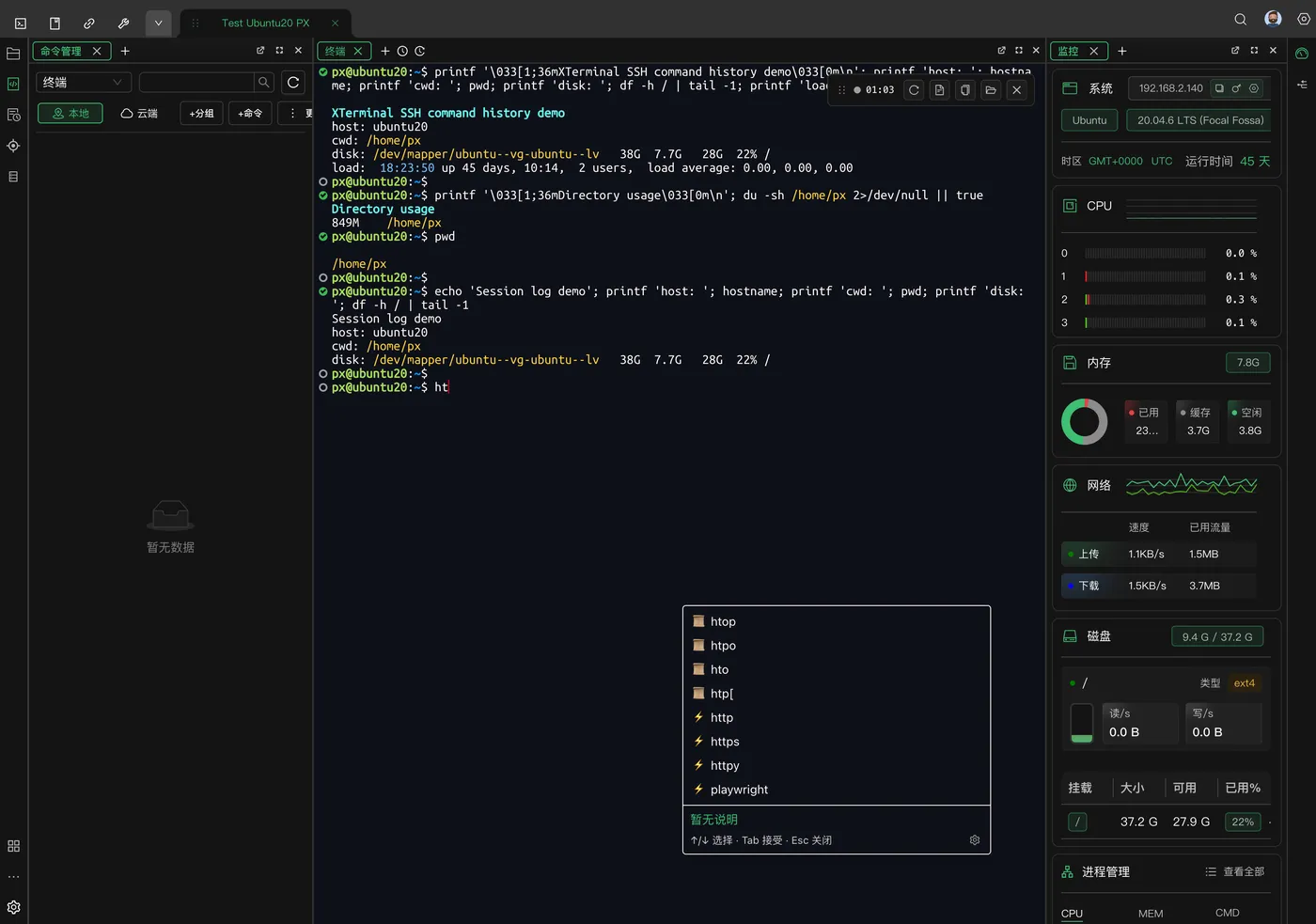Click 查看全部 to view all processes
Image resolution: width=1316 pixels, height=924 pixels.
coord(1234,872)
